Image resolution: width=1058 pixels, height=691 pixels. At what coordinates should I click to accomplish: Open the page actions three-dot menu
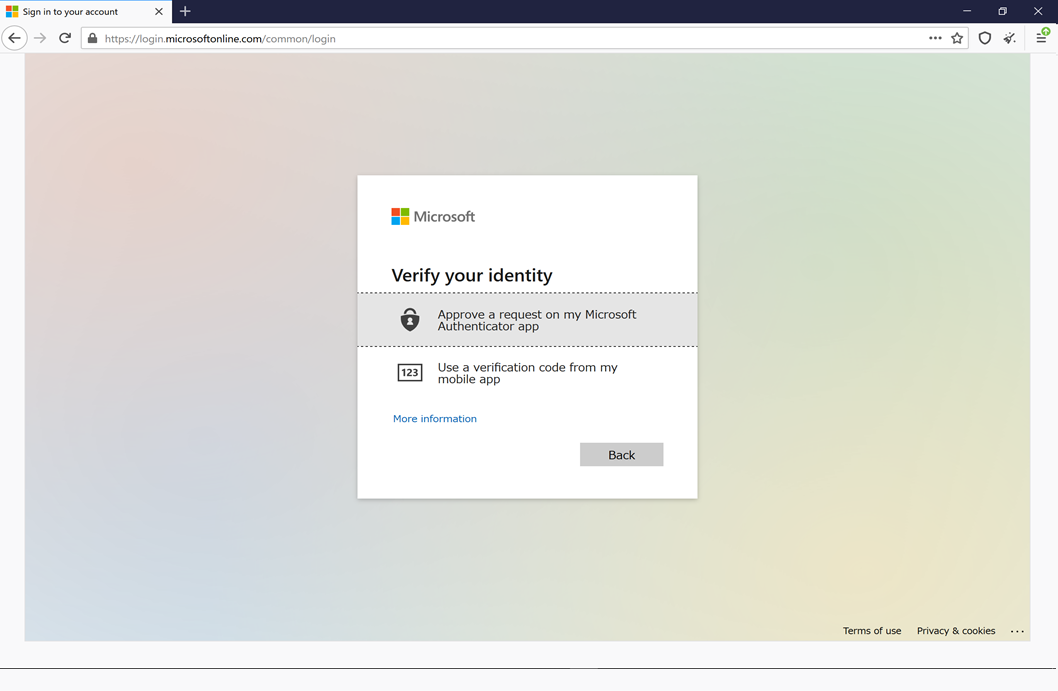click(935, 38)
